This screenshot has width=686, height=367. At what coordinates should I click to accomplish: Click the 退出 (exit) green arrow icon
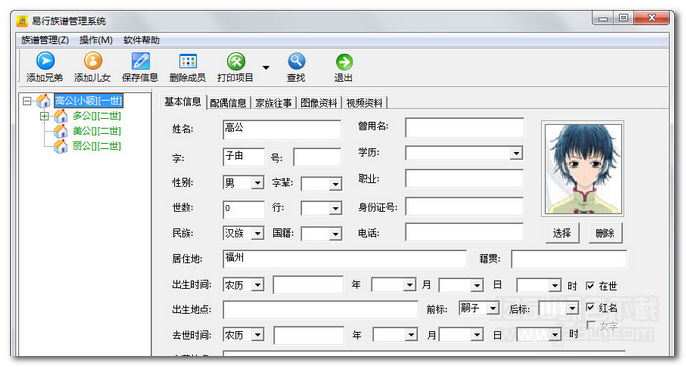pyautogui.click(x=344, y=62)
